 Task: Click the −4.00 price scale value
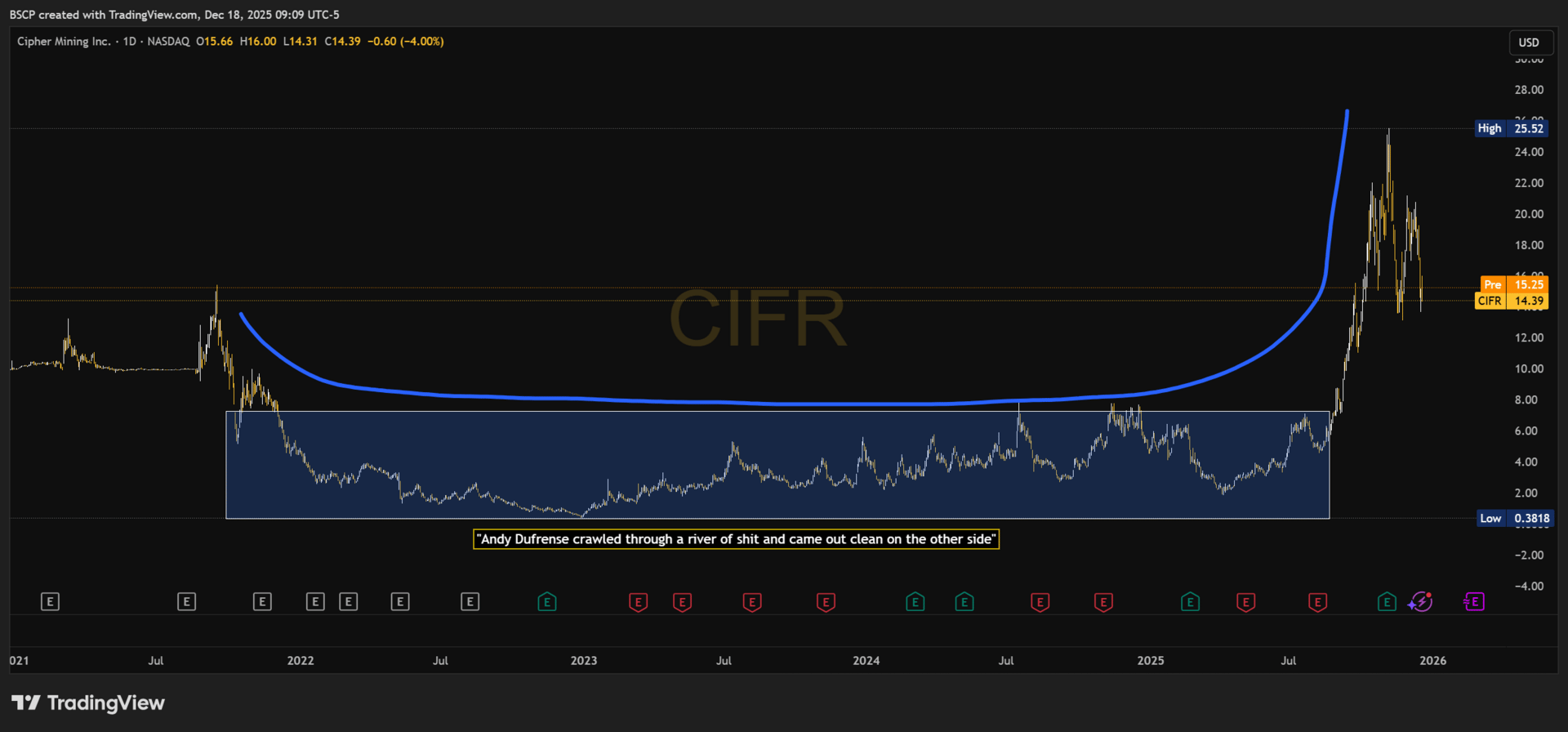click(x=1529, y=586)
